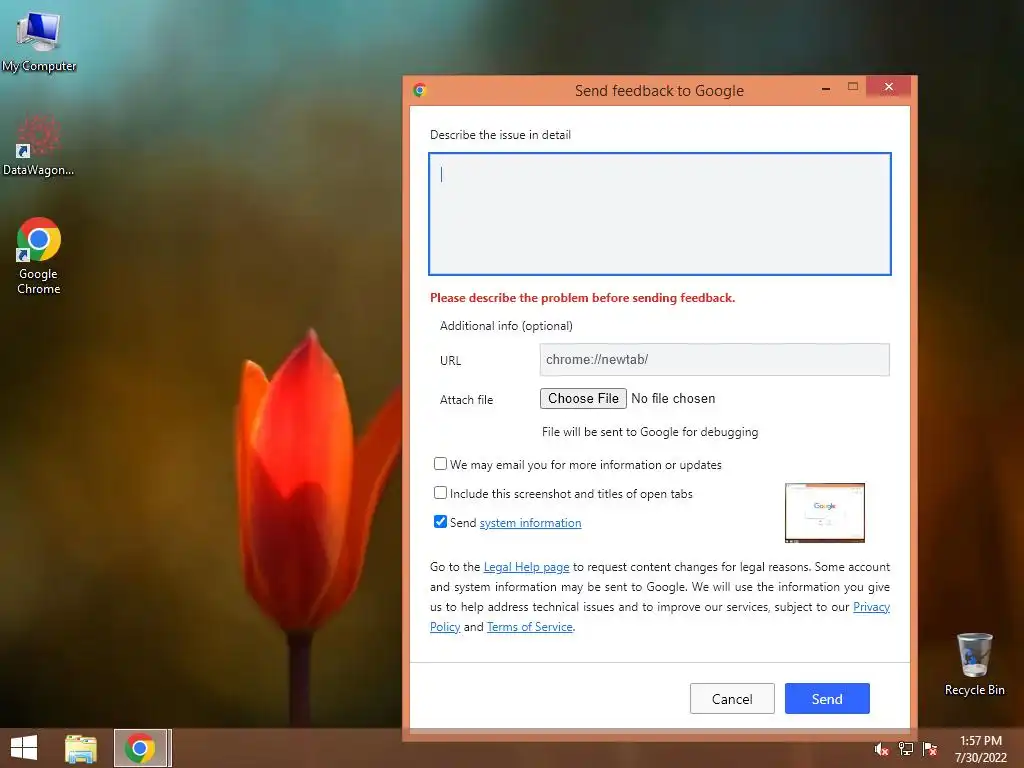1024x768 pixels.
Task: Minimize the Send feedback to Google window
Action: tap(826, 88)
